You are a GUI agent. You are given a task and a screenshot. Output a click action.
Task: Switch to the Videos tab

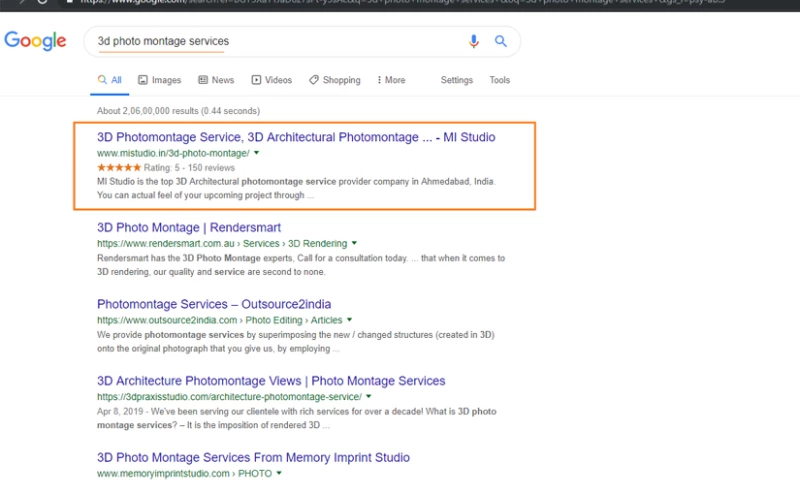coord(271,80)
